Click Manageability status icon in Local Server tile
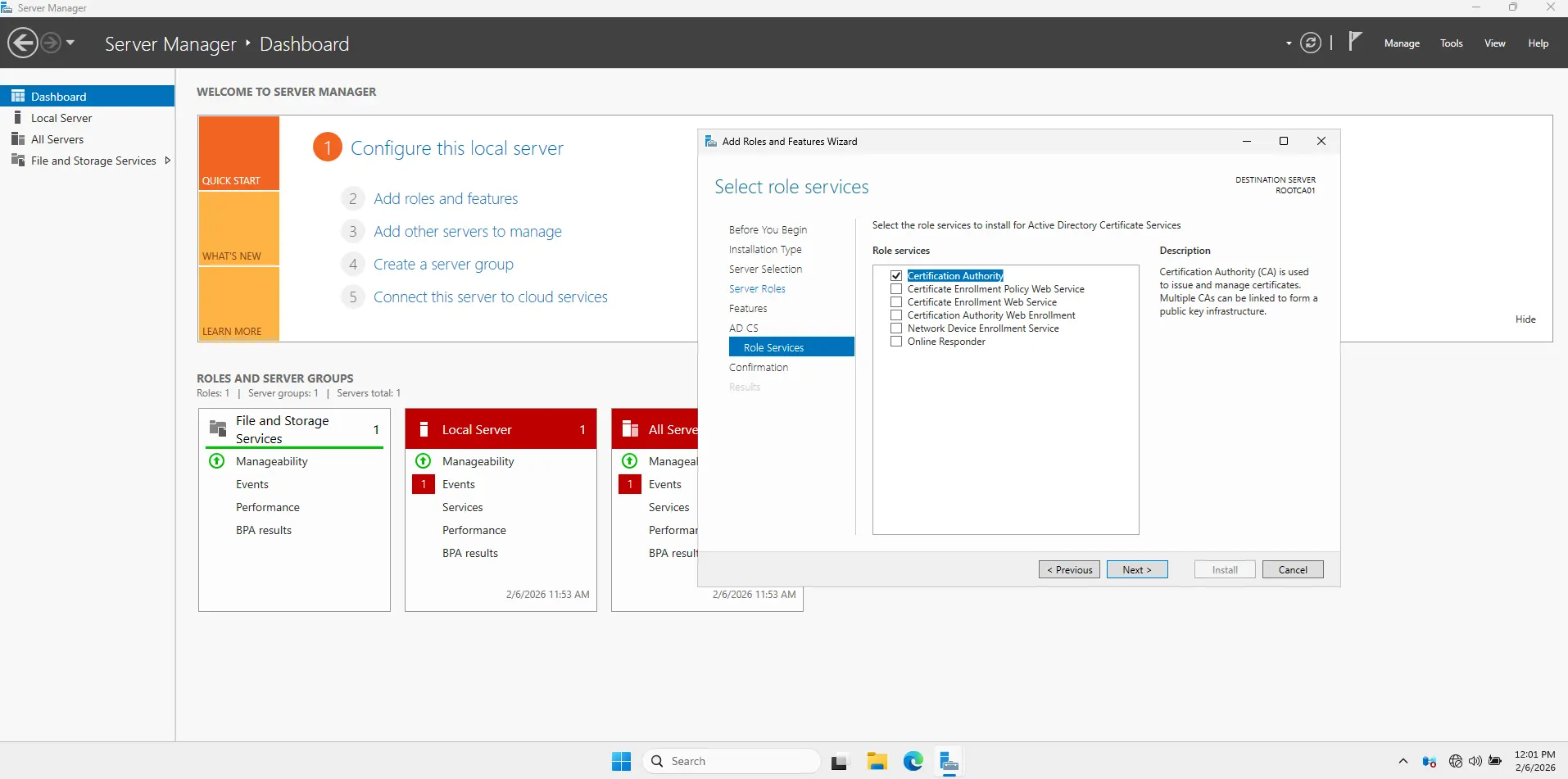 pos(424,461)
